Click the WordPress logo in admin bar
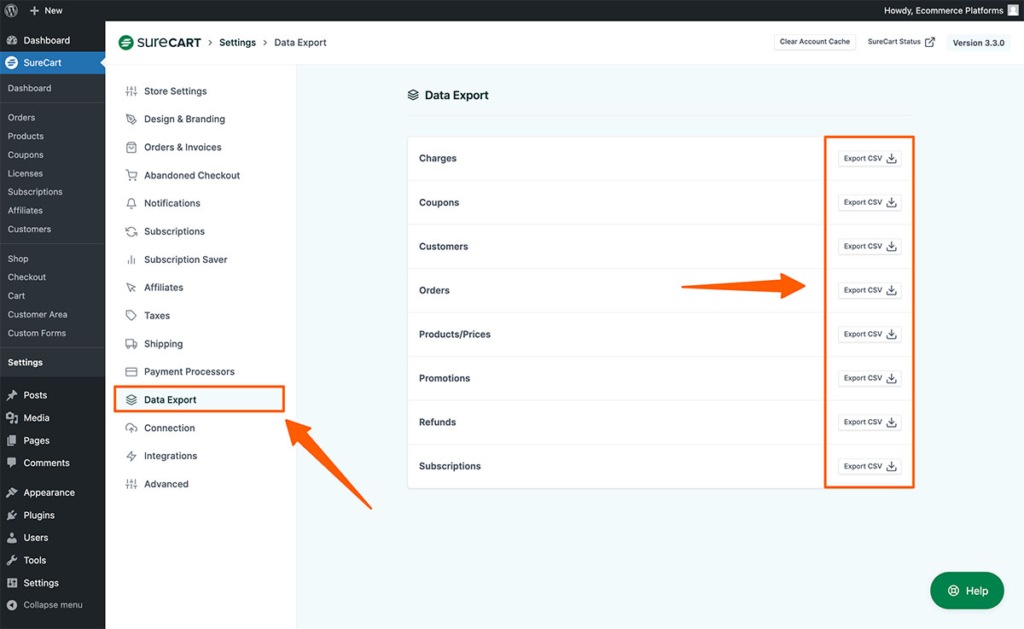 click(x=12, y=10)
